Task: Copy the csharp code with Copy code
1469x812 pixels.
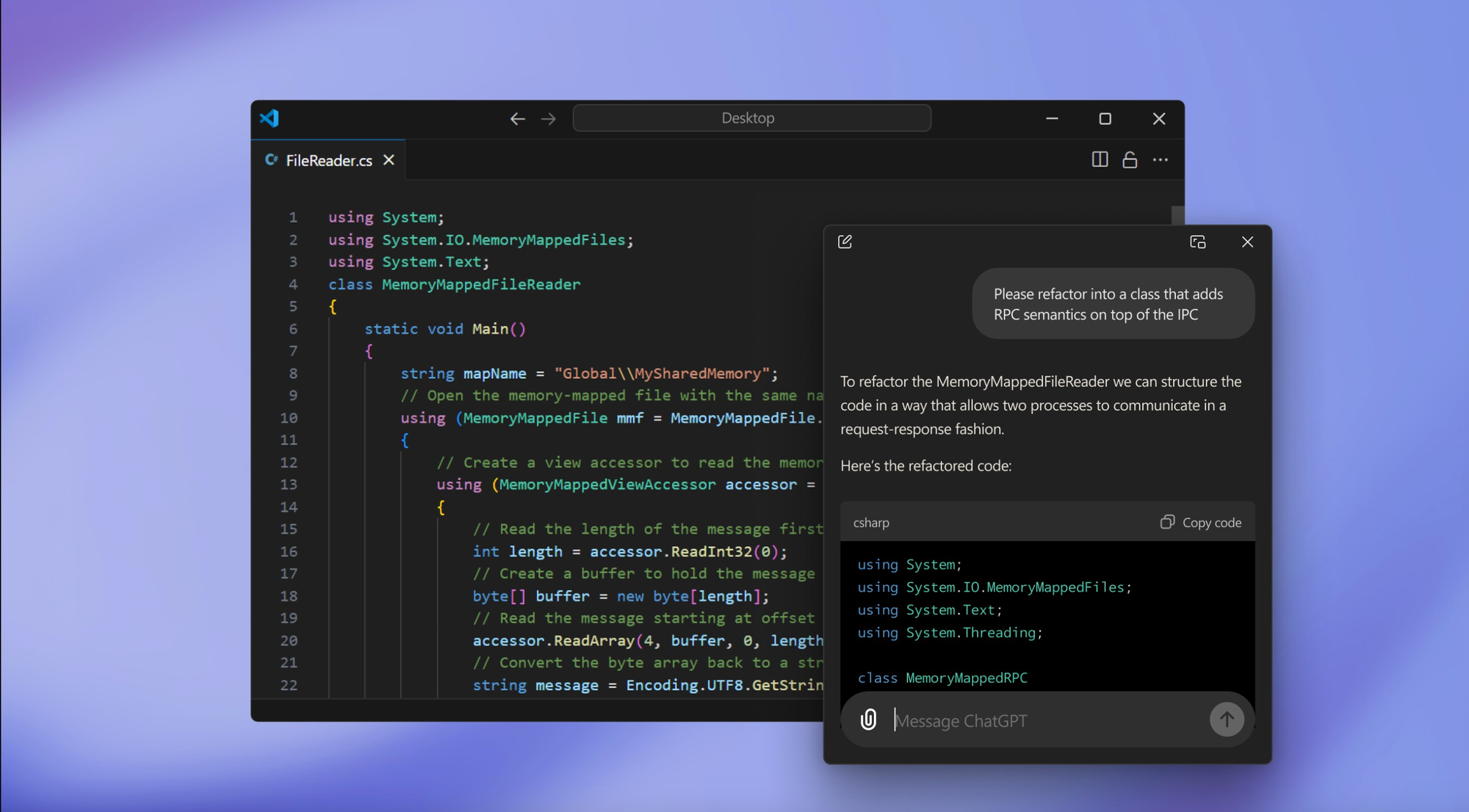Action: pyautogui.click(x=1201, y=522)
